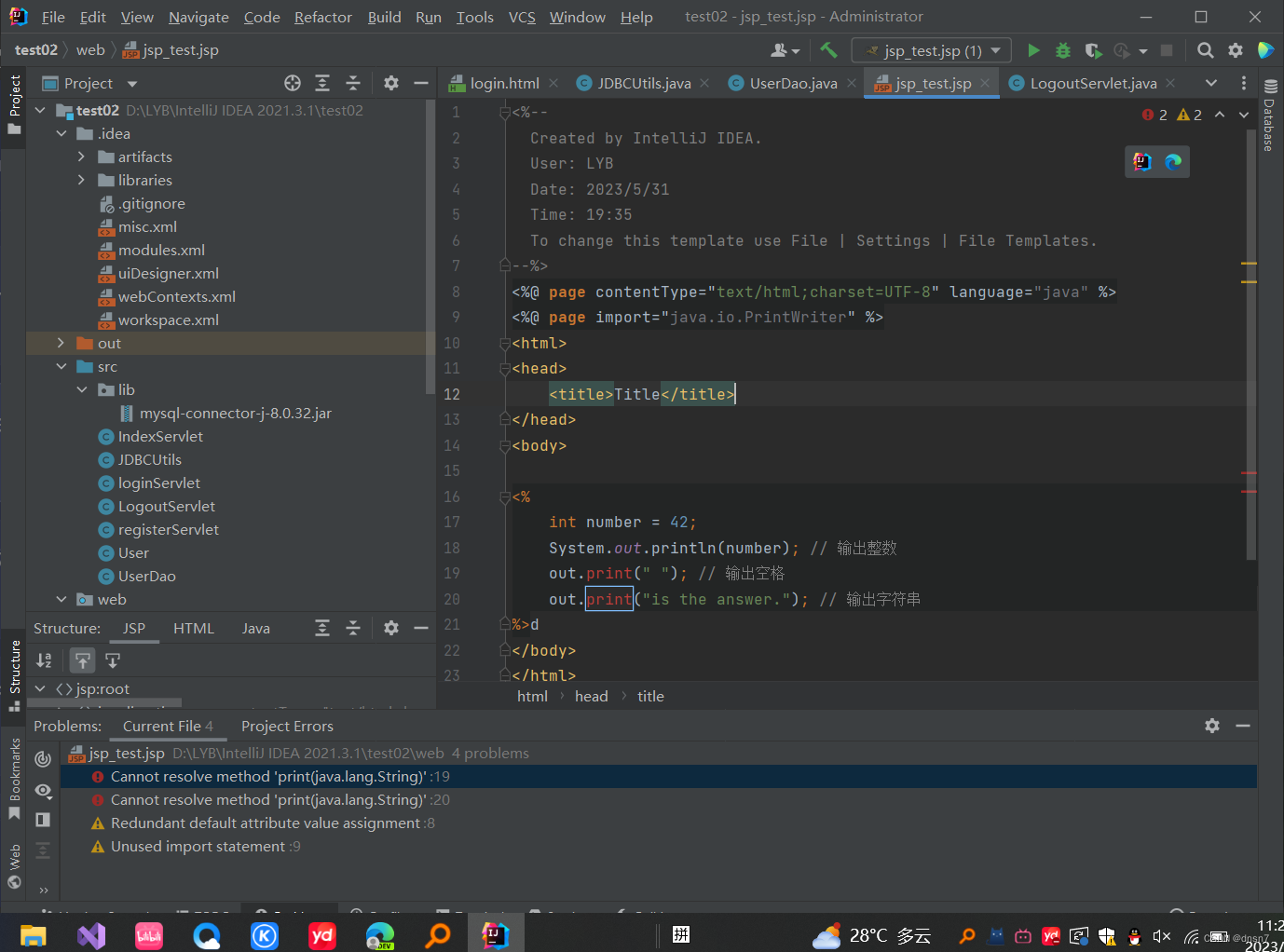The width and height of the screenshot is (1284, 952).
Task: Collapse the .idea folder
Action: [x=61, y=133]
